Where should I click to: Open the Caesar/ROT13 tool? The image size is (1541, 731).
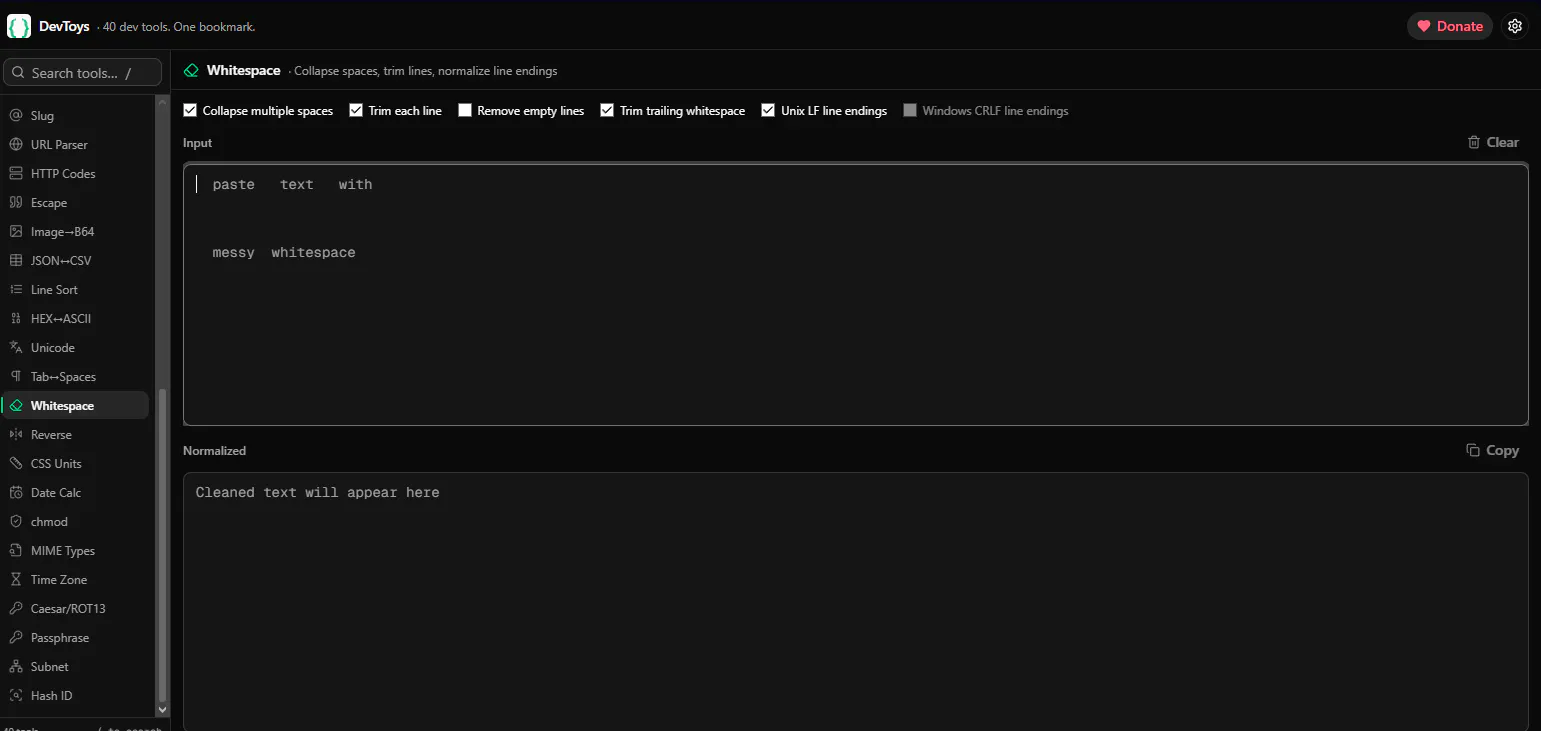pos(75,609)
